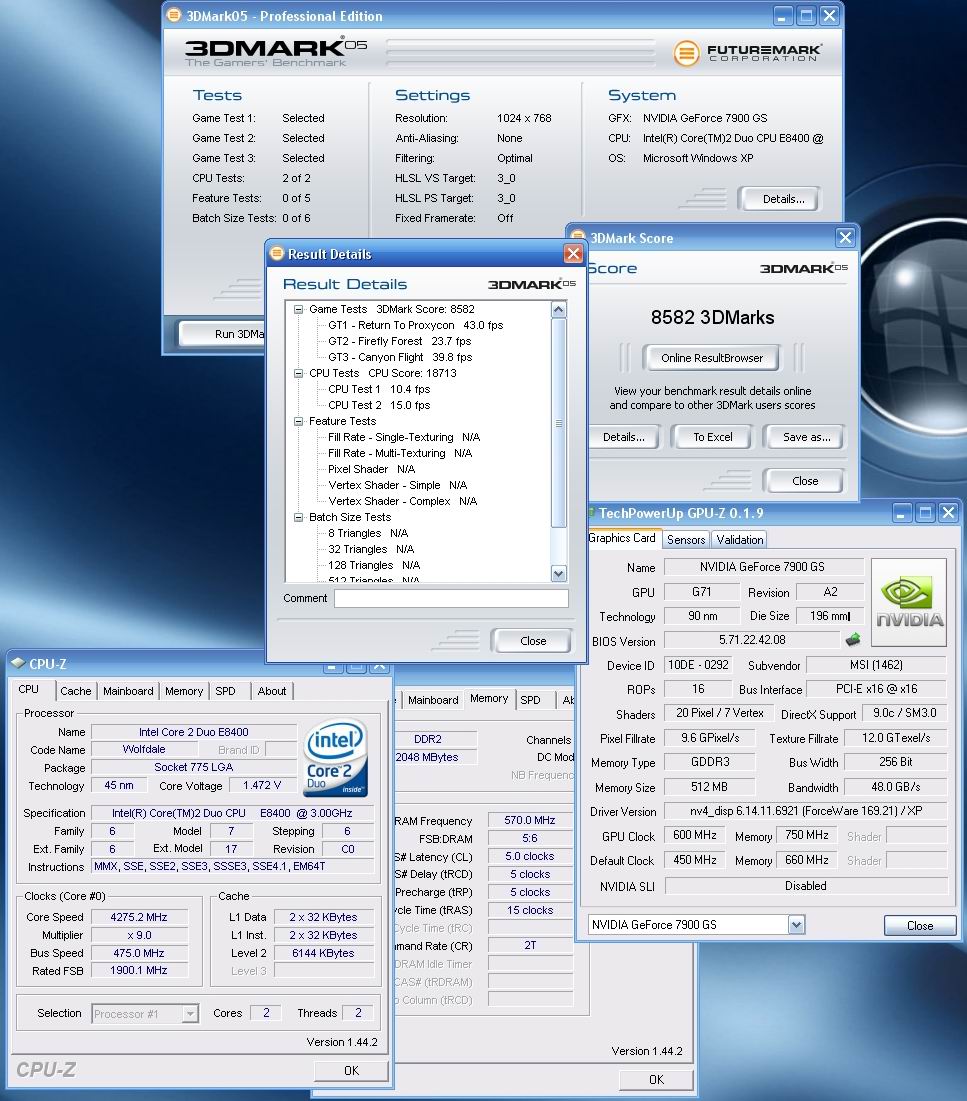The width and height of the screenshot is (967, 1101).
Task: Click the Futuremark Corporation logo
Action: click(748, 53)
